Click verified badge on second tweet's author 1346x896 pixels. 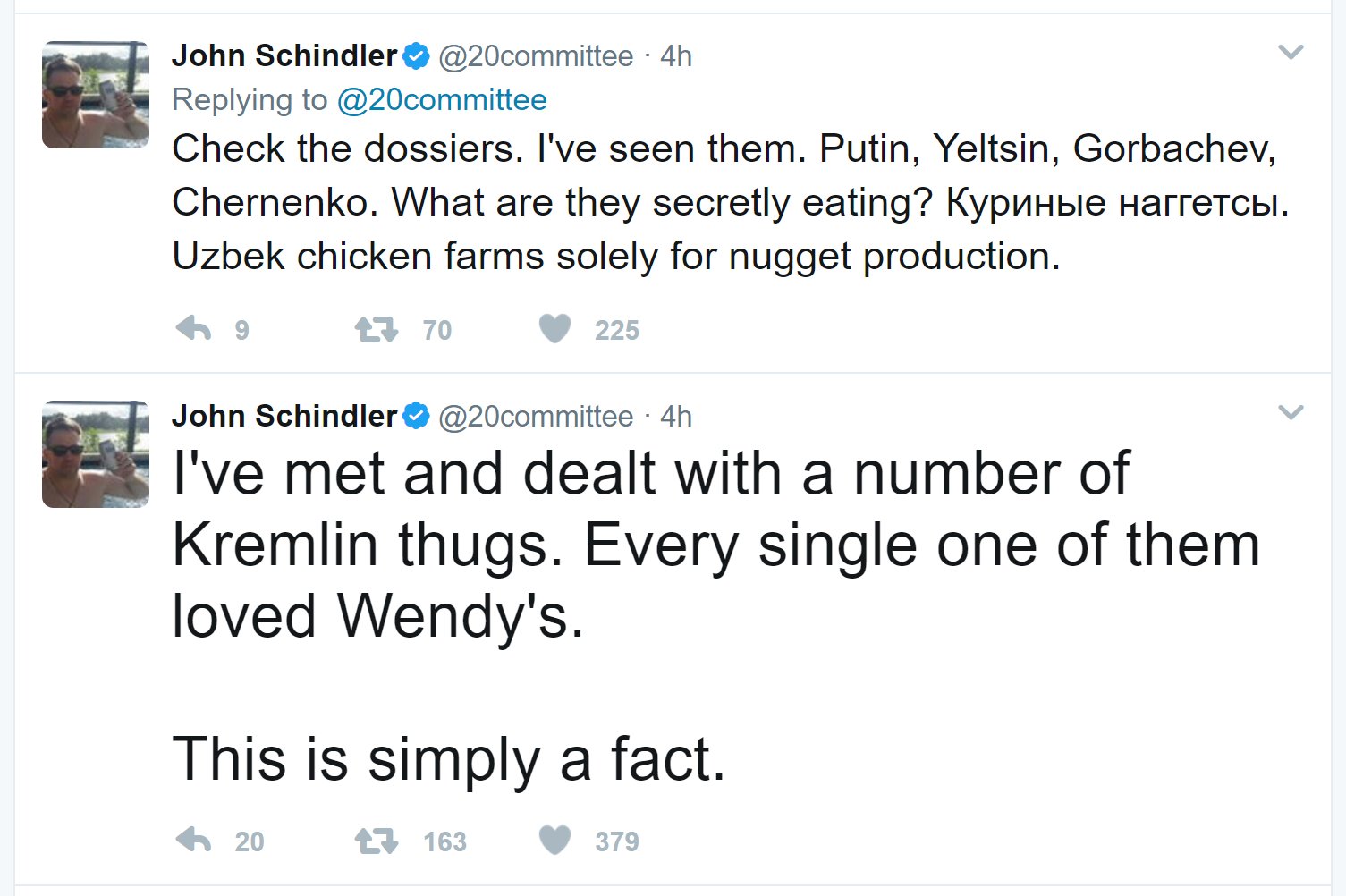[x=416, y=416]
